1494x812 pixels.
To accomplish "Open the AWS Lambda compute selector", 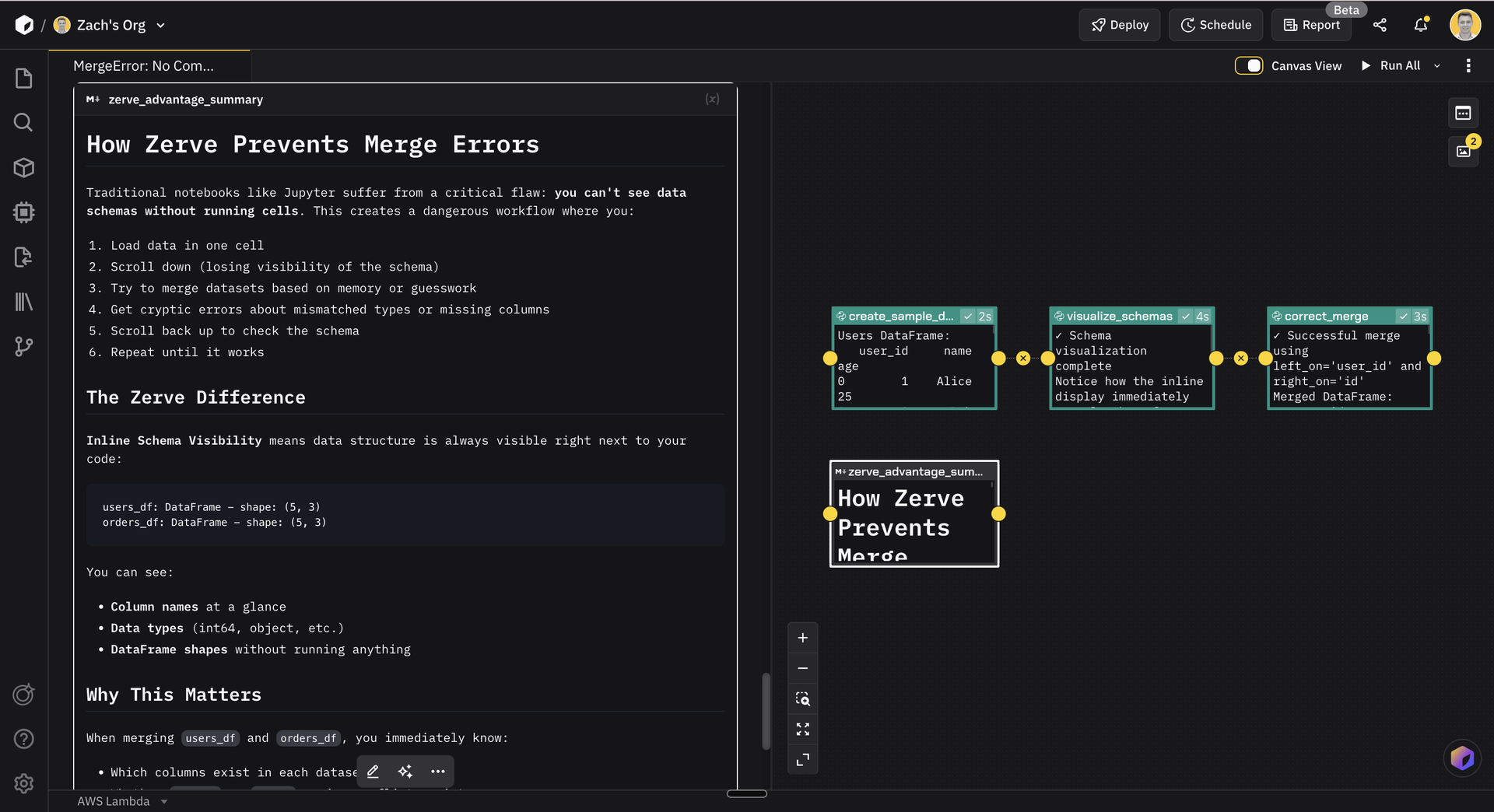I will point(121,801).
